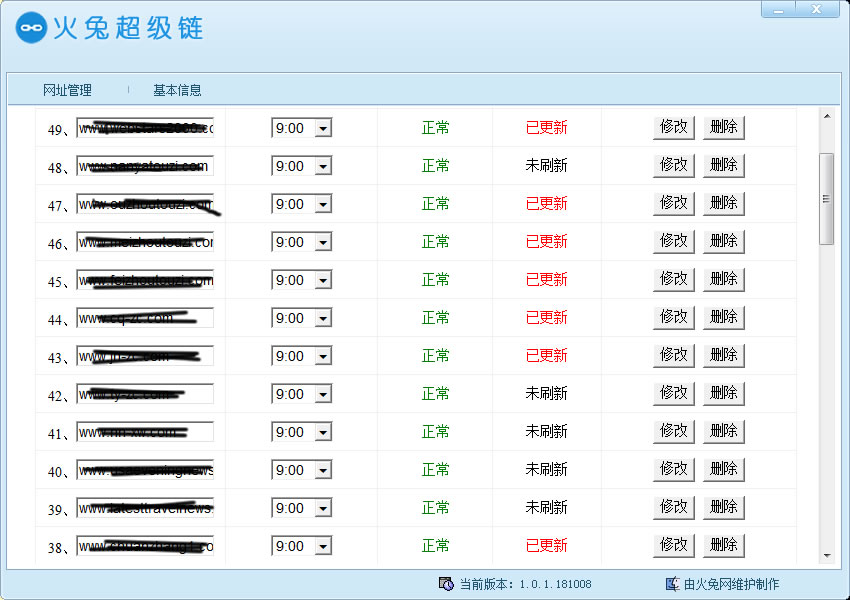Image resolution: width=850 pixels, height=600 pixels.
Task: Click 删除 button on row 38
Action: point(723,545)
